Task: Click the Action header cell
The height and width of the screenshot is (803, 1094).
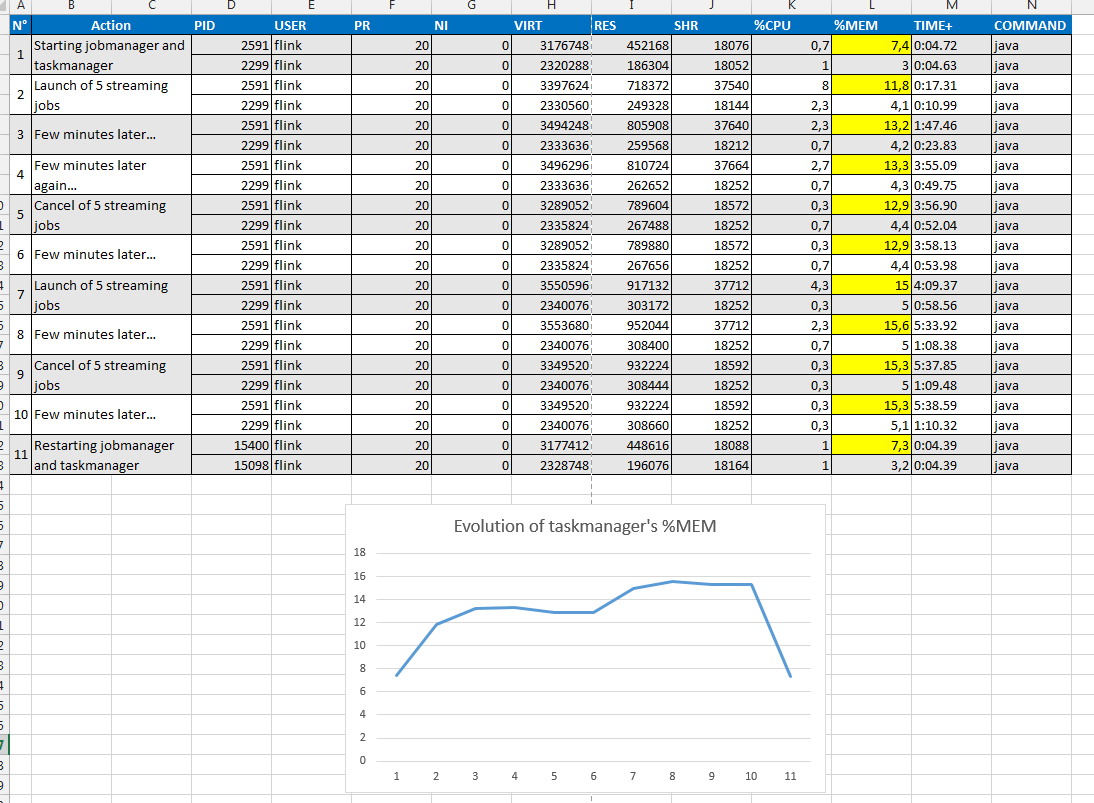Action: pyautogui.click(x=110, y=25)
